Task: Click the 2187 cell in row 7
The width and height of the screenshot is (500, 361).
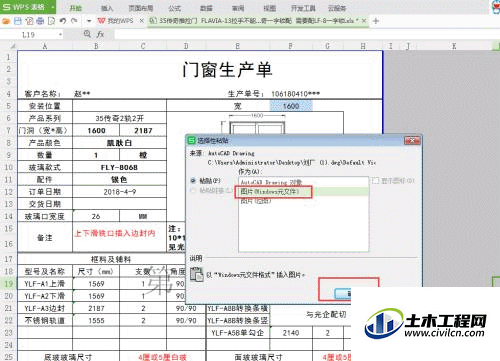Action: tap(143, 131)
